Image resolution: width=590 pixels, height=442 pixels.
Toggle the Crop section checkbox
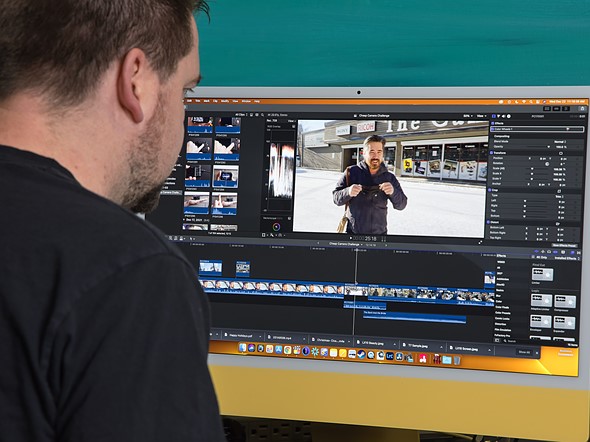click(491, 190)
